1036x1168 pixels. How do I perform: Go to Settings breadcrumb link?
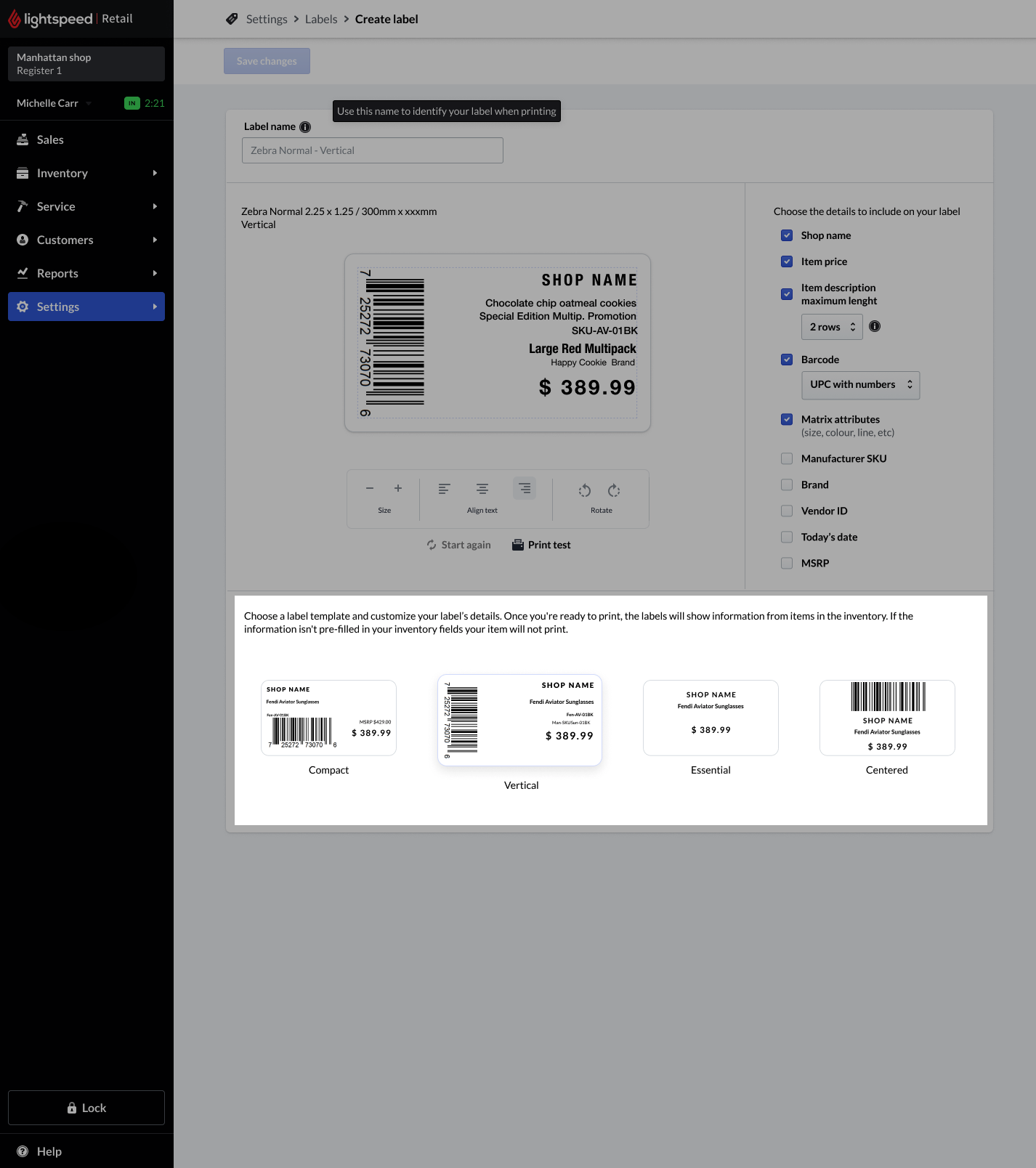[267, 19]
